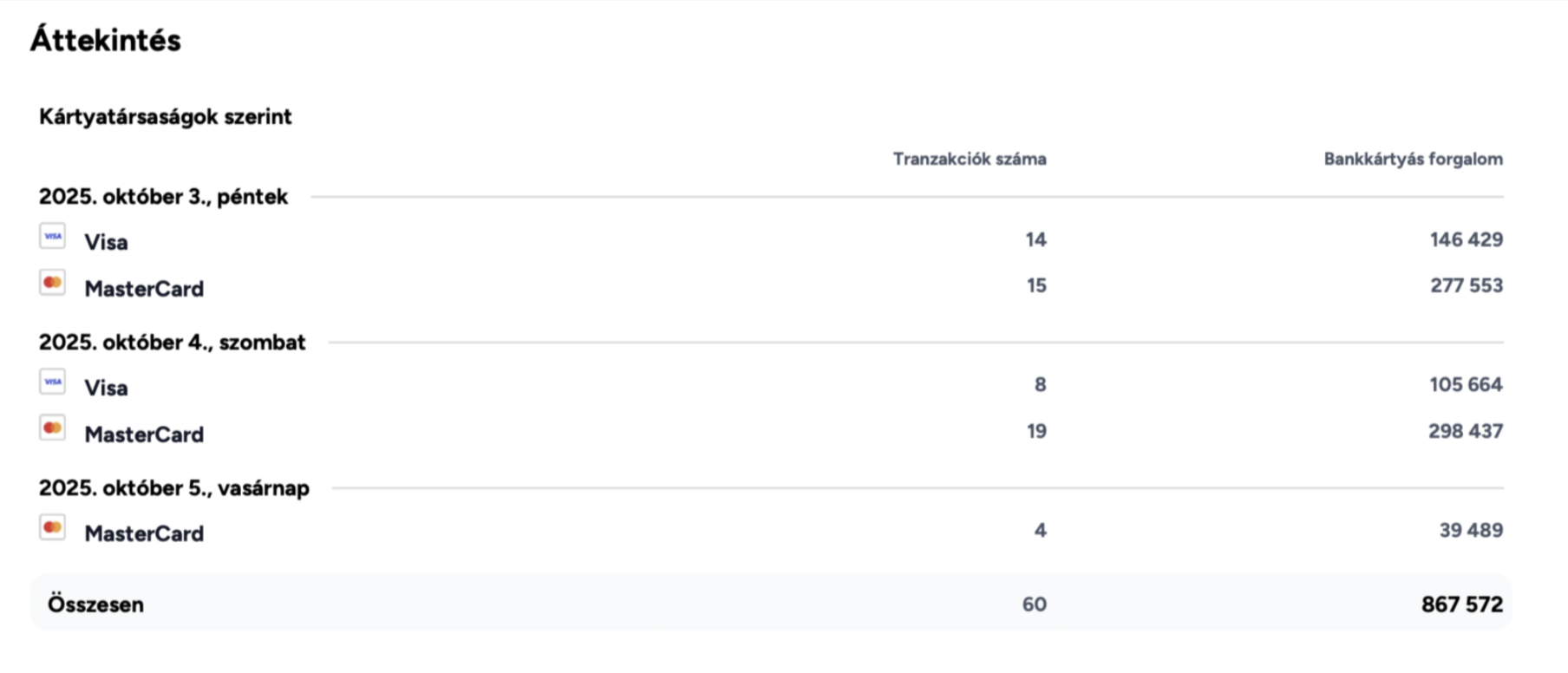The image size is (1568, 673).
Task: Click the Tranzakciók száma column header
Action: [969, 159]
